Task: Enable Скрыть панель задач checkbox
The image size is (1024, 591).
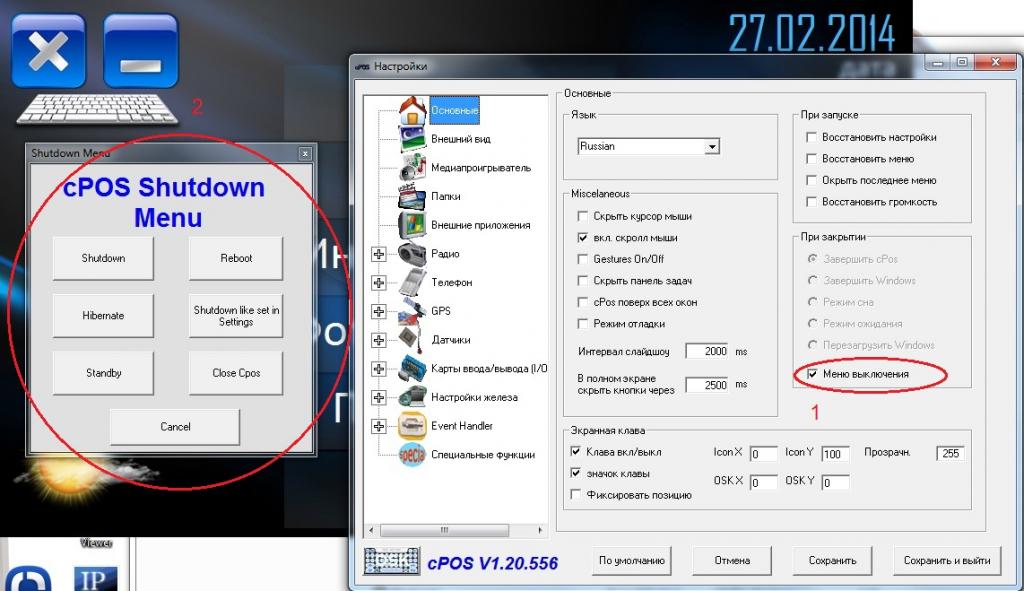Action: [583, 281]
